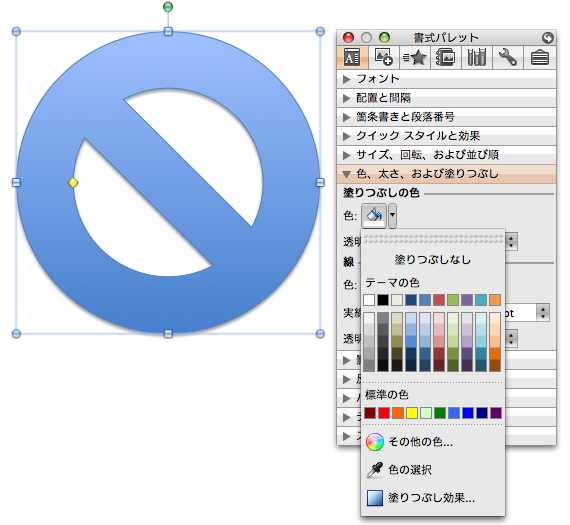Image resolution: width=570 pixels, height=525 pixels.
Task: Click the green rotation handle above shape
Action: pos(168,7)
